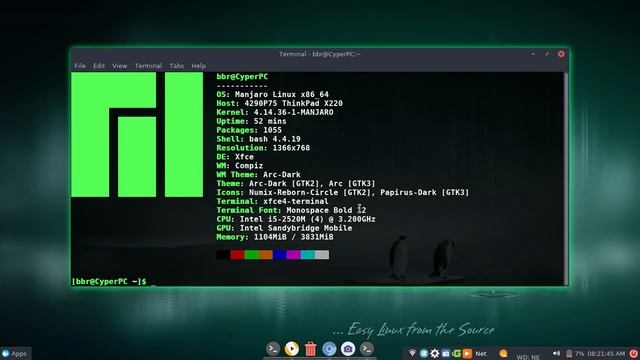
Task: Click the 08:21:45 AM panel clock
Action: [x=606, y=353]
